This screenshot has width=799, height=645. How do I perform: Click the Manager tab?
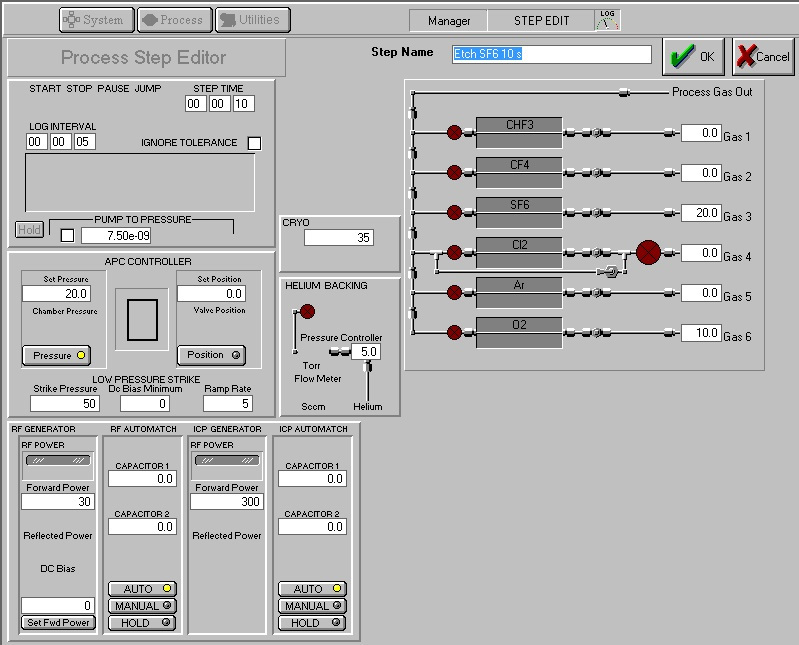[x=449, y=21]
